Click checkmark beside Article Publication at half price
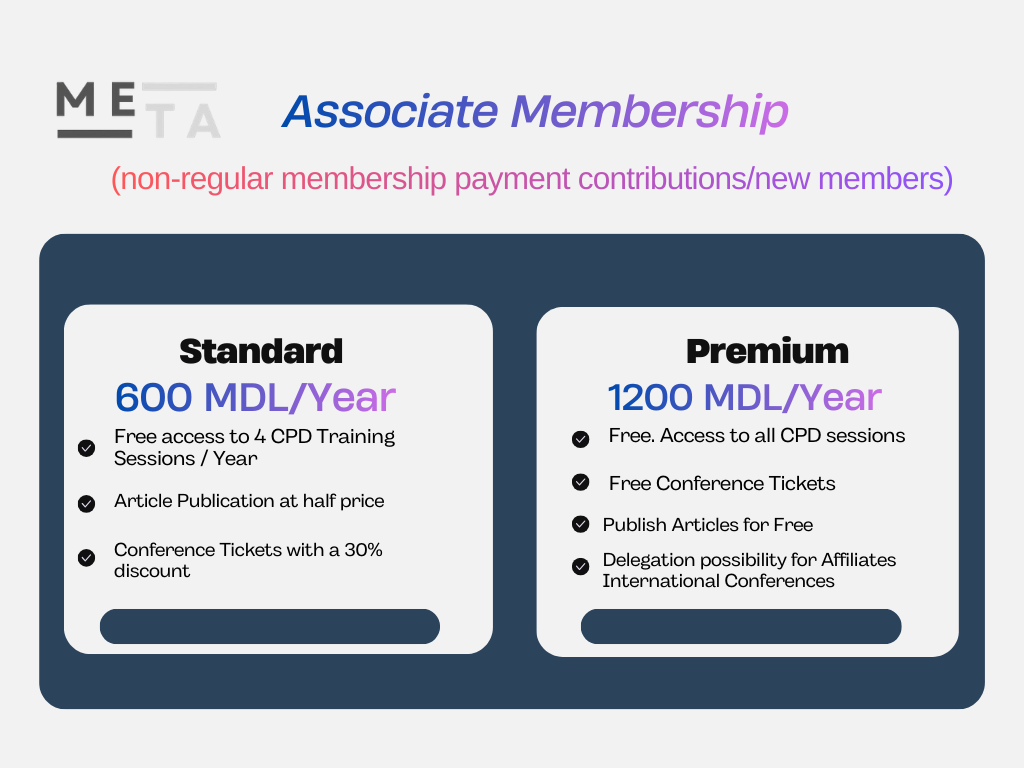Image resolution: width=1024 pixels, height=768 pixels. coord(87,504)
